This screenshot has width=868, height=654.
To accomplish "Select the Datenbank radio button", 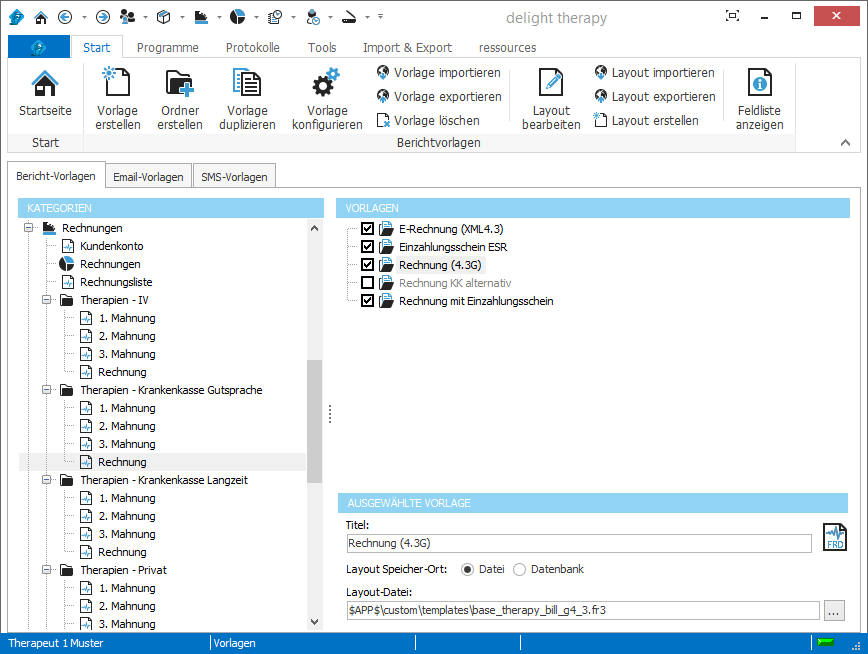I will tap(519, 569).
